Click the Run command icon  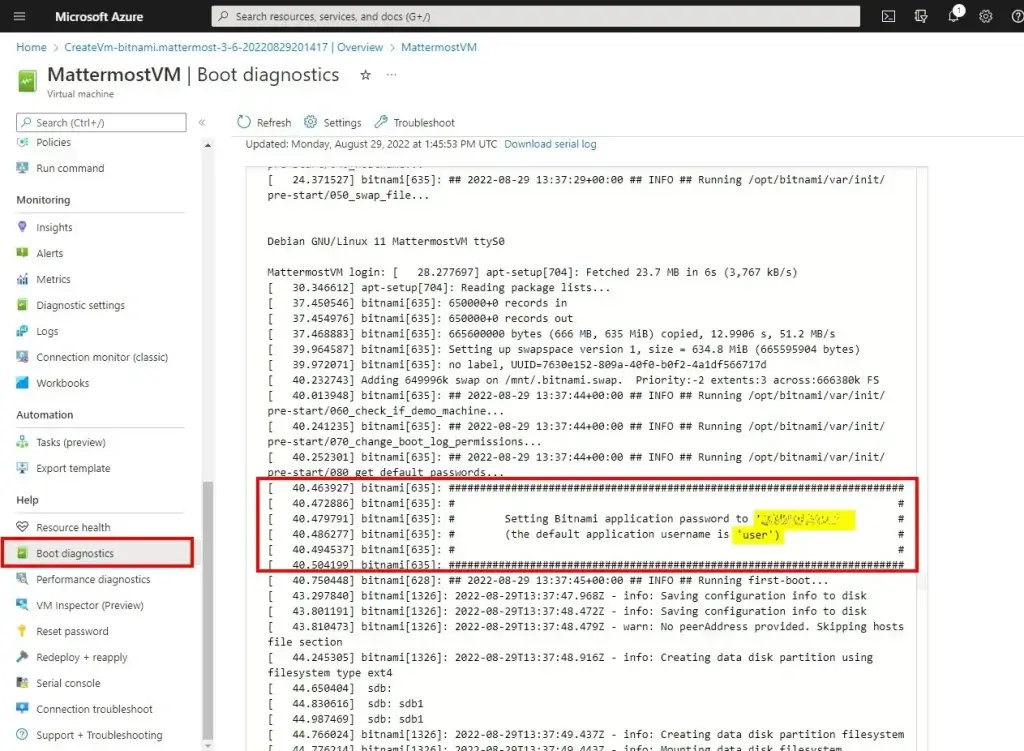[22, 168]
